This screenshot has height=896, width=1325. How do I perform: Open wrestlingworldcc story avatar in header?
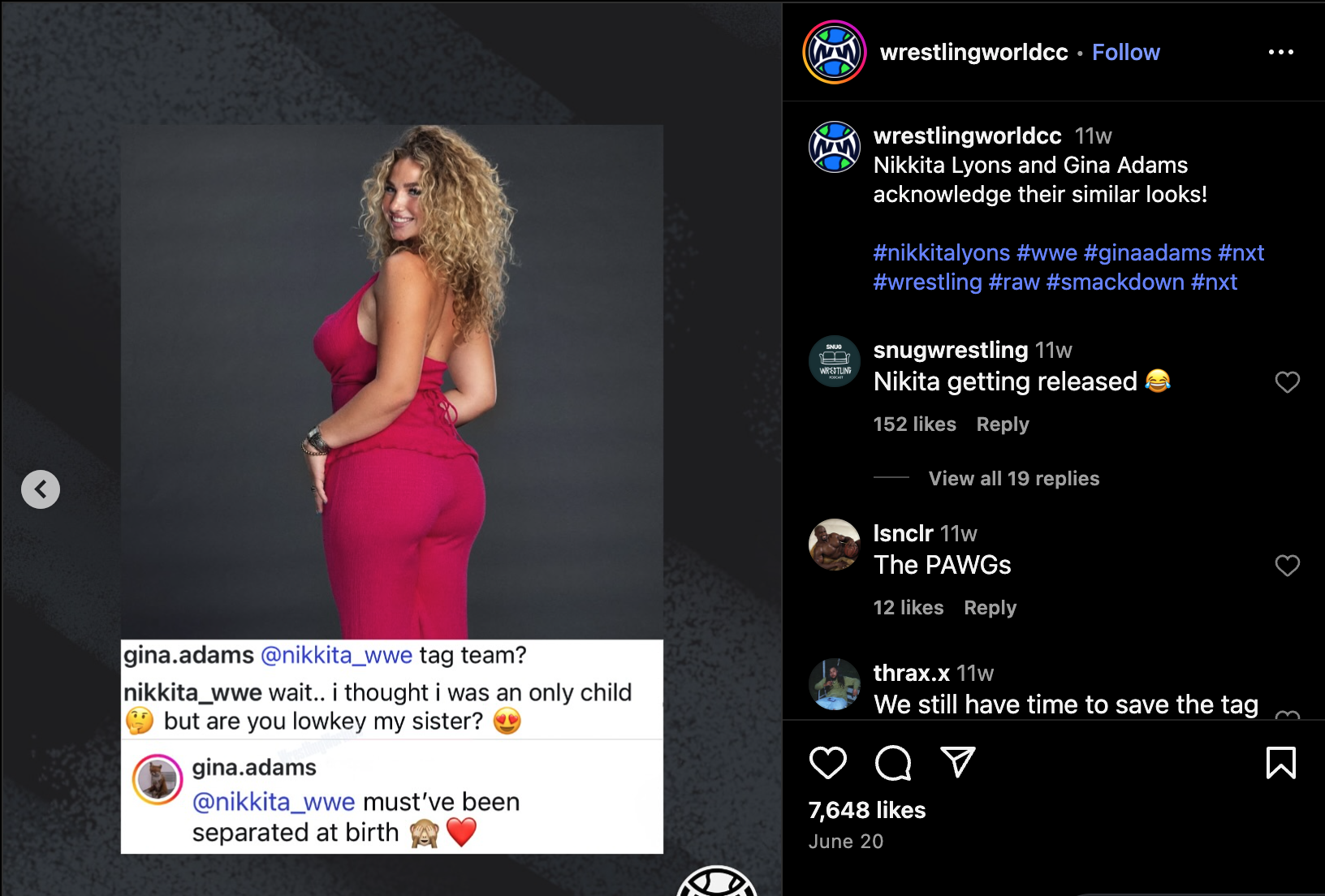click(835, 52)
